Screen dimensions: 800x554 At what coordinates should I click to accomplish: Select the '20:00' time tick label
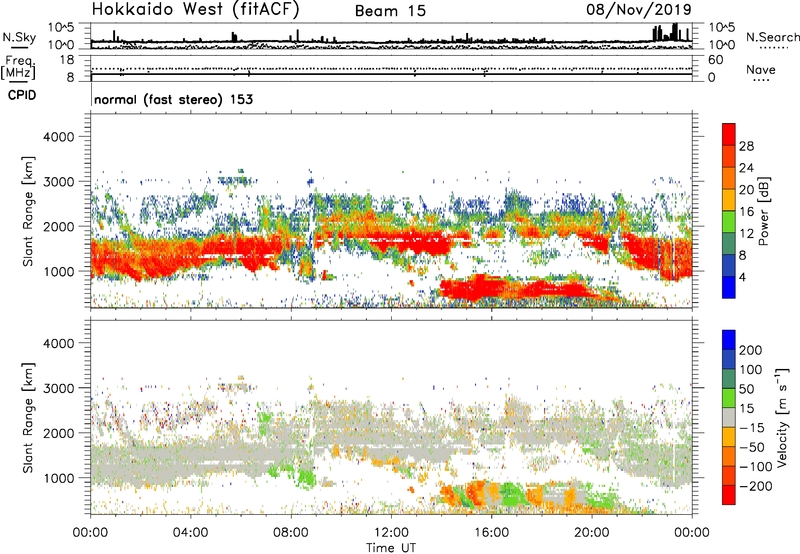pyautogui.click(x=591, y=533)
